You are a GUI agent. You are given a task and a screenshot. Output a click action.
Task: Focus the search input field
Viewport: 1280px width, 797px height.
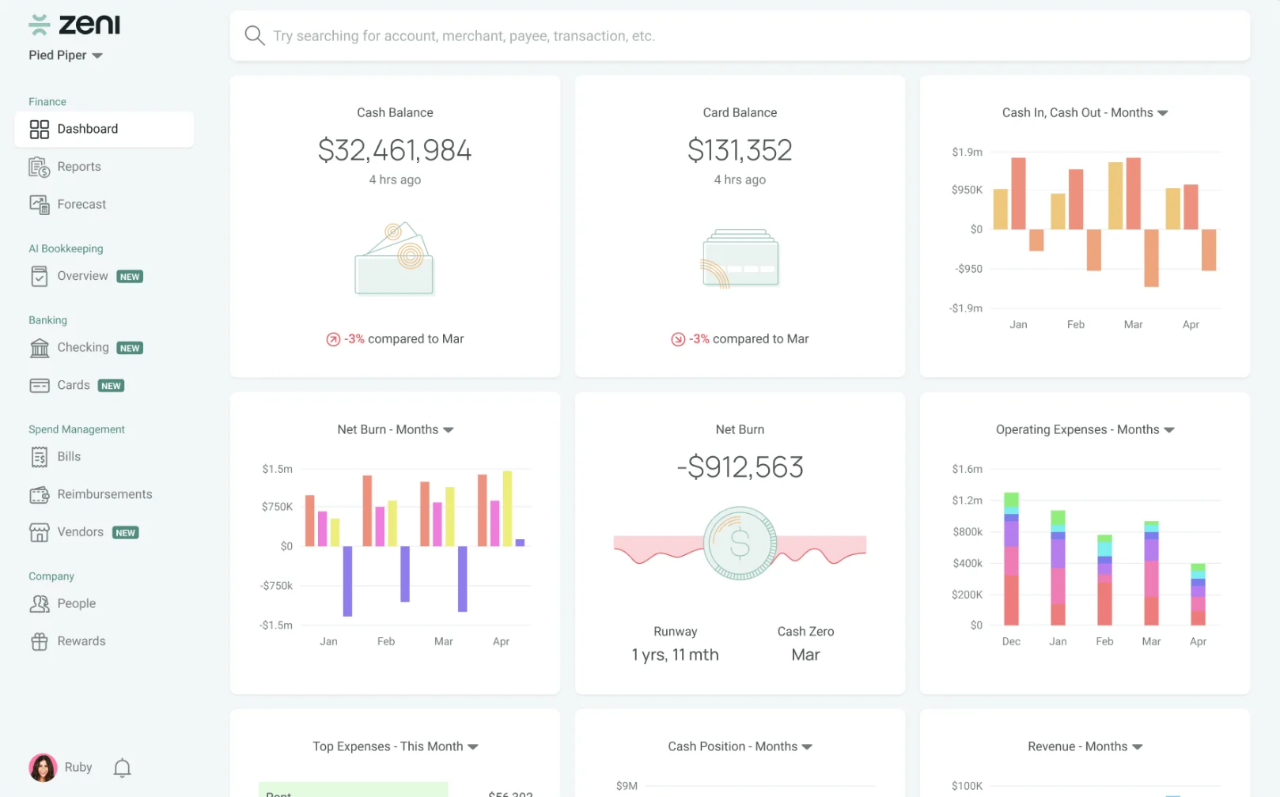click(x=740, y=36)
